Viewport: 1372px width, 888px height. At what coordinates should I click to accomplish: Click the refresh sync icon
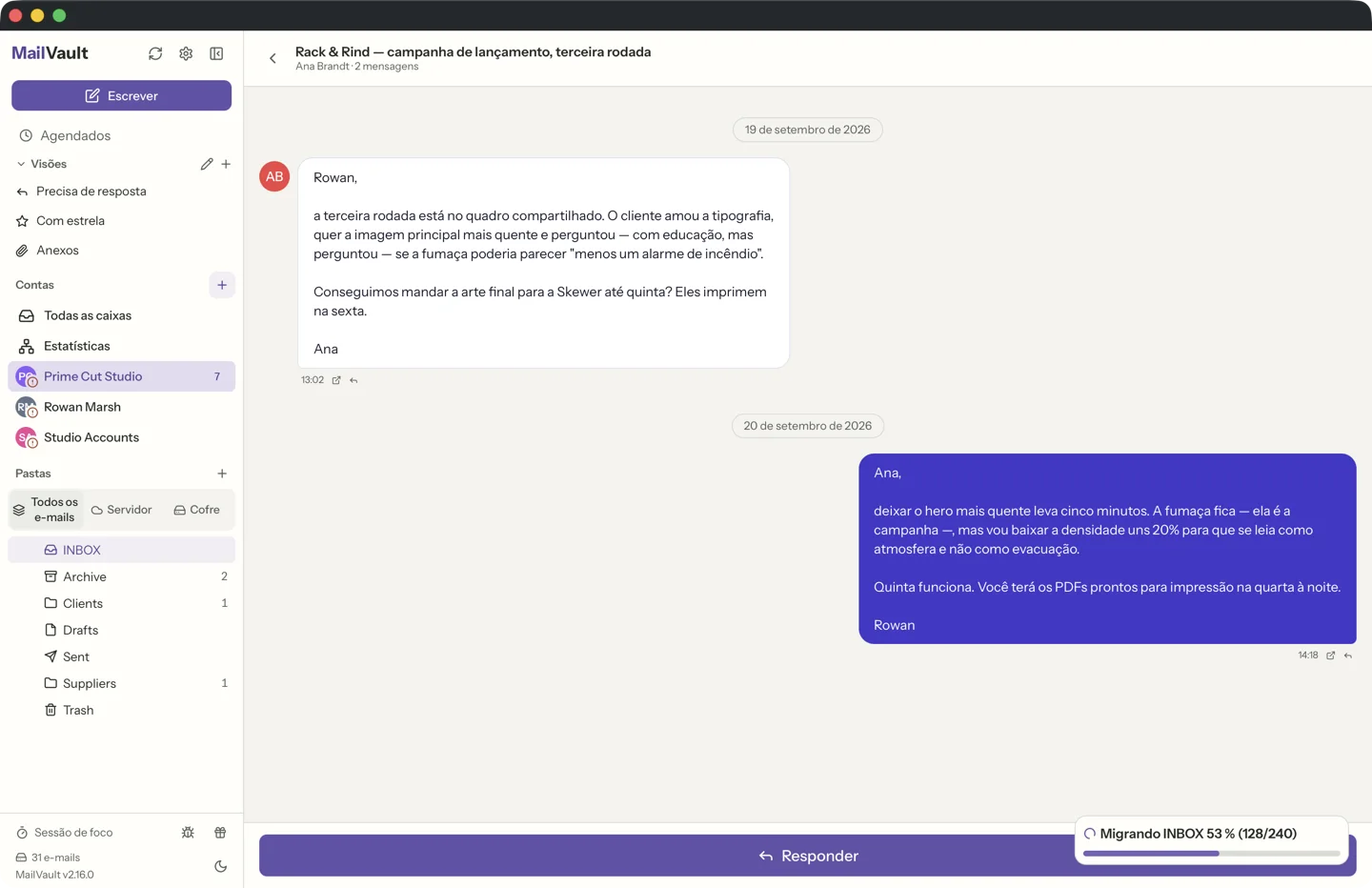(x=155, y=53)
